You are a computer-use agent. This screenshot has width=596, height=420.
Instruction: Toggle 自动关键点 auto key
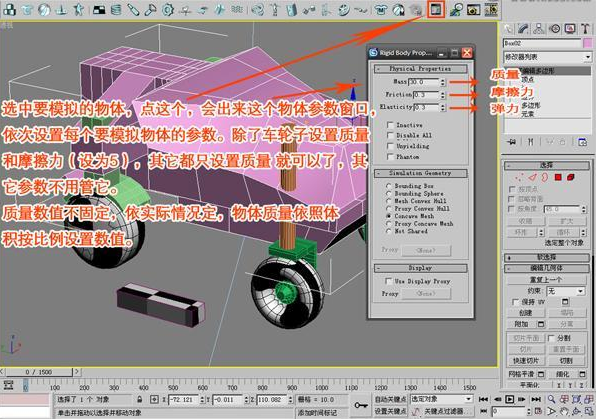[x=390, y=399]
